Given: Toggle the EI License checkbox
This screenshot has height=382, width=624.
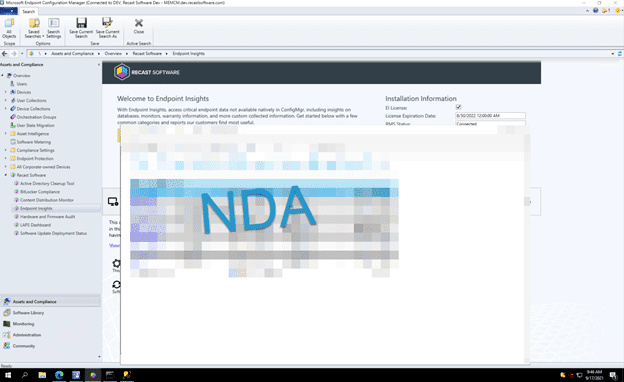Looking at the screenshot, I should [x=458, y=107].
